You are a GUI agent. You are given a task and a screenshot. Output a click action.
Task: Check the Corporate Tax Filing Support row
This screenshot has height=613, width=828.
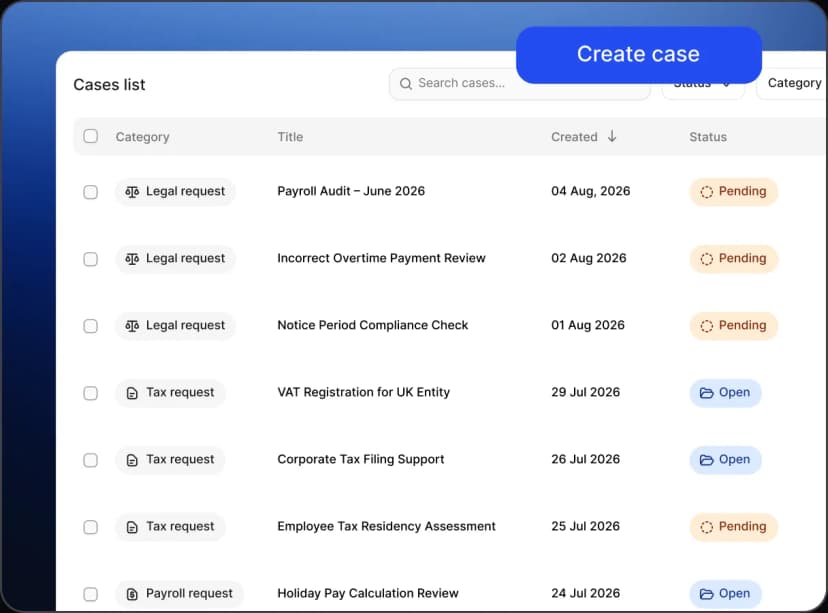pyautogui.click(x=90, y=460)
